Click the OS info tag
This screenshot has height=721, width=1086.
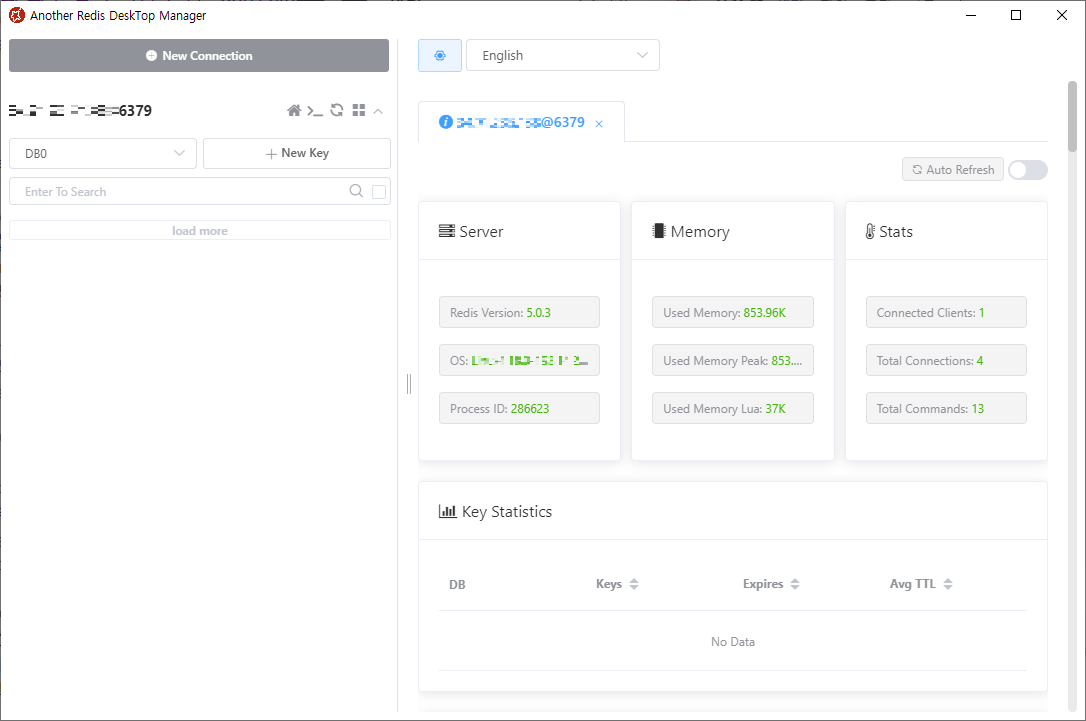pyautogui.click(x=519, y=360)
